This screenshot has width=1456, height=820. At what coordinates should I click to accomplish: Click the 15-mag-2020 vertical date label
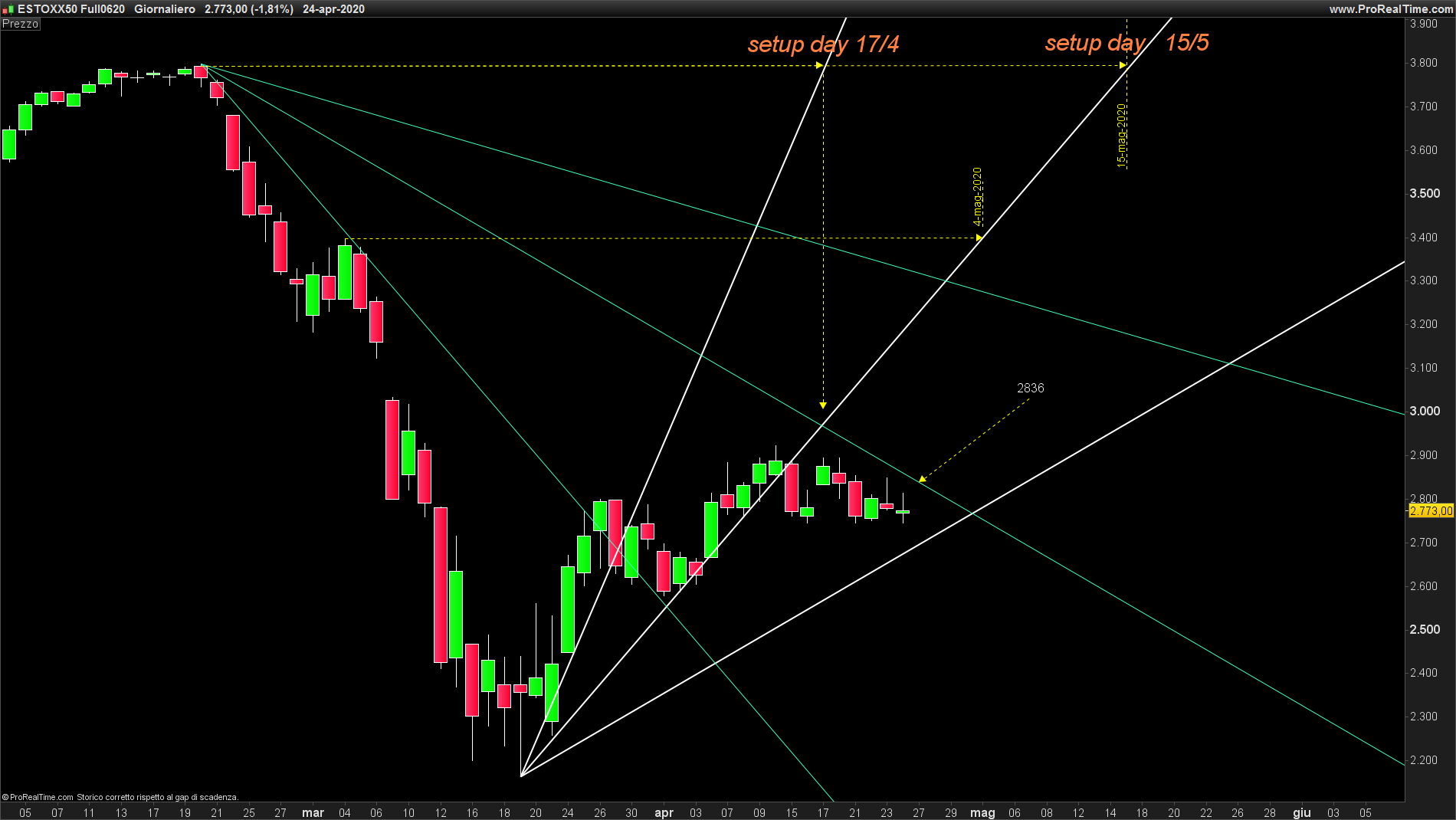point(1121,136)
